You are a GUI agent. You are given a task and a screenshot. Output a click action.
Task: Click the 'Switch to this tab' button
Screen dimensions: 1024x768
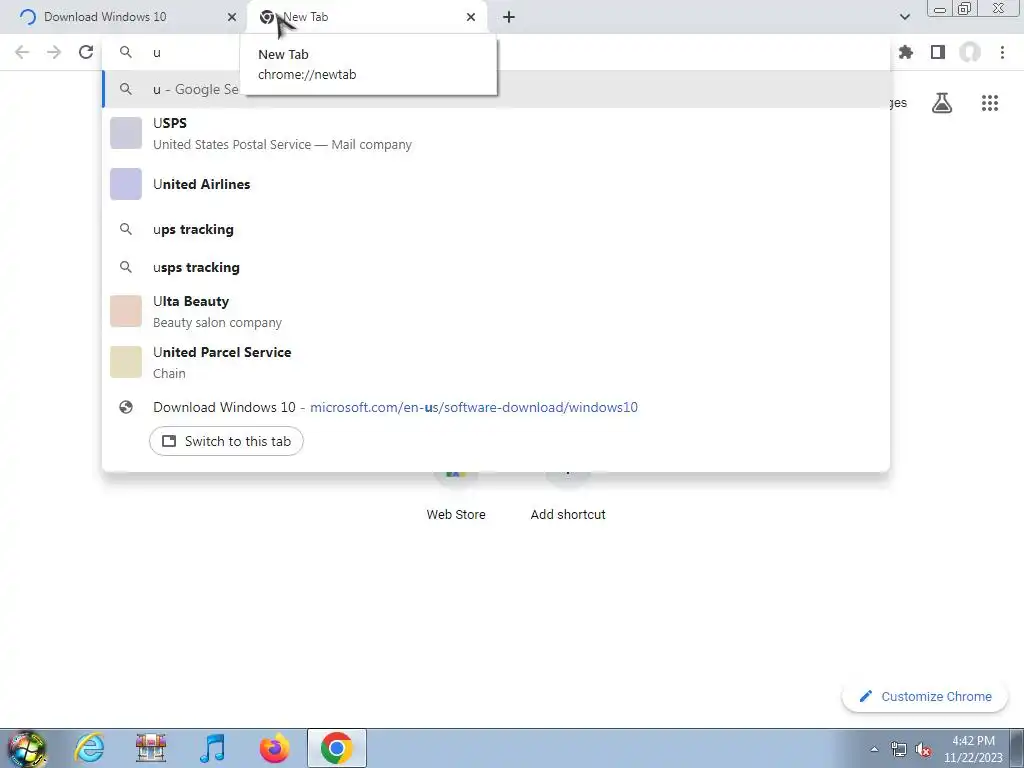click(226, 441)
